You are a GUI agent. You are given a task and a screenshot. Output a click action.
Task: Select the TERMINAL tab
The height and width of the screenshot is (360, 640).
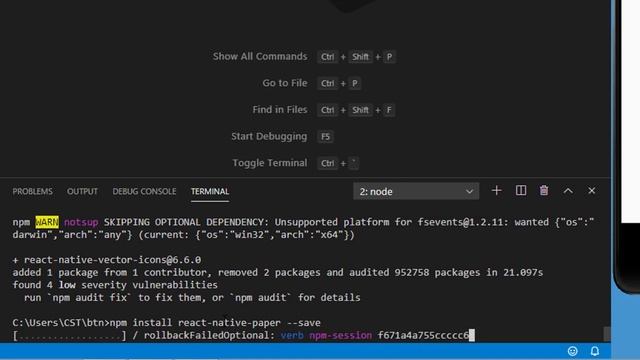(210, 191)
